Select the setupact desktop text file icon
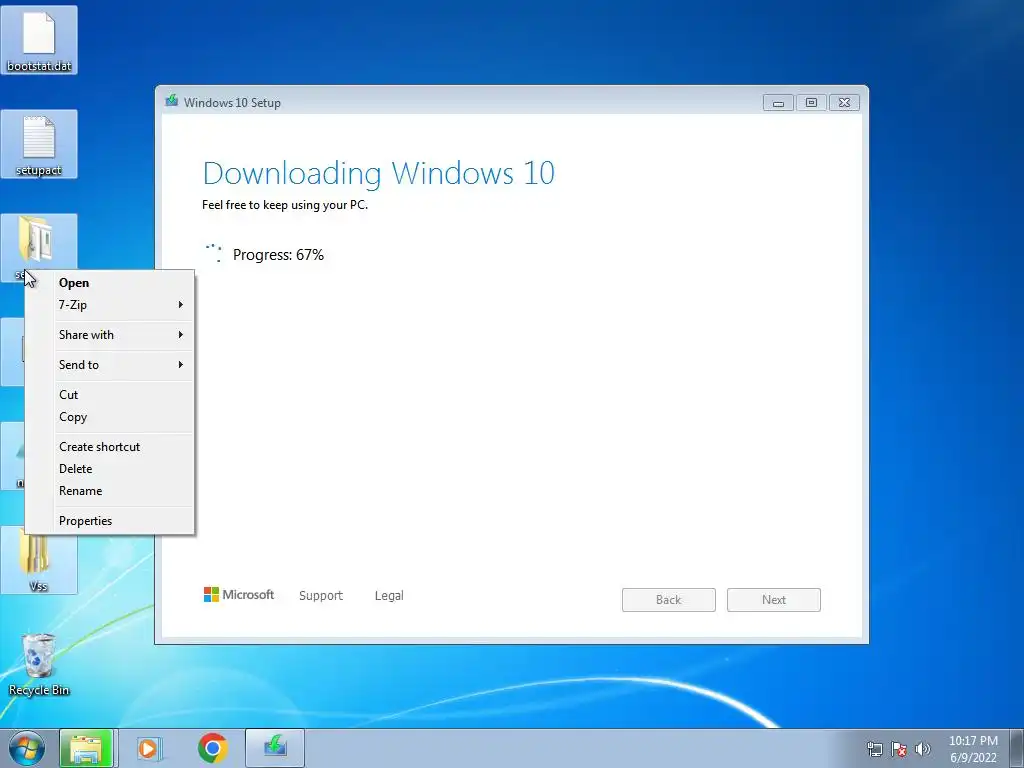The width and height of the screenshot is (1024, 768). pyautogui.click(x=39, y=144)
